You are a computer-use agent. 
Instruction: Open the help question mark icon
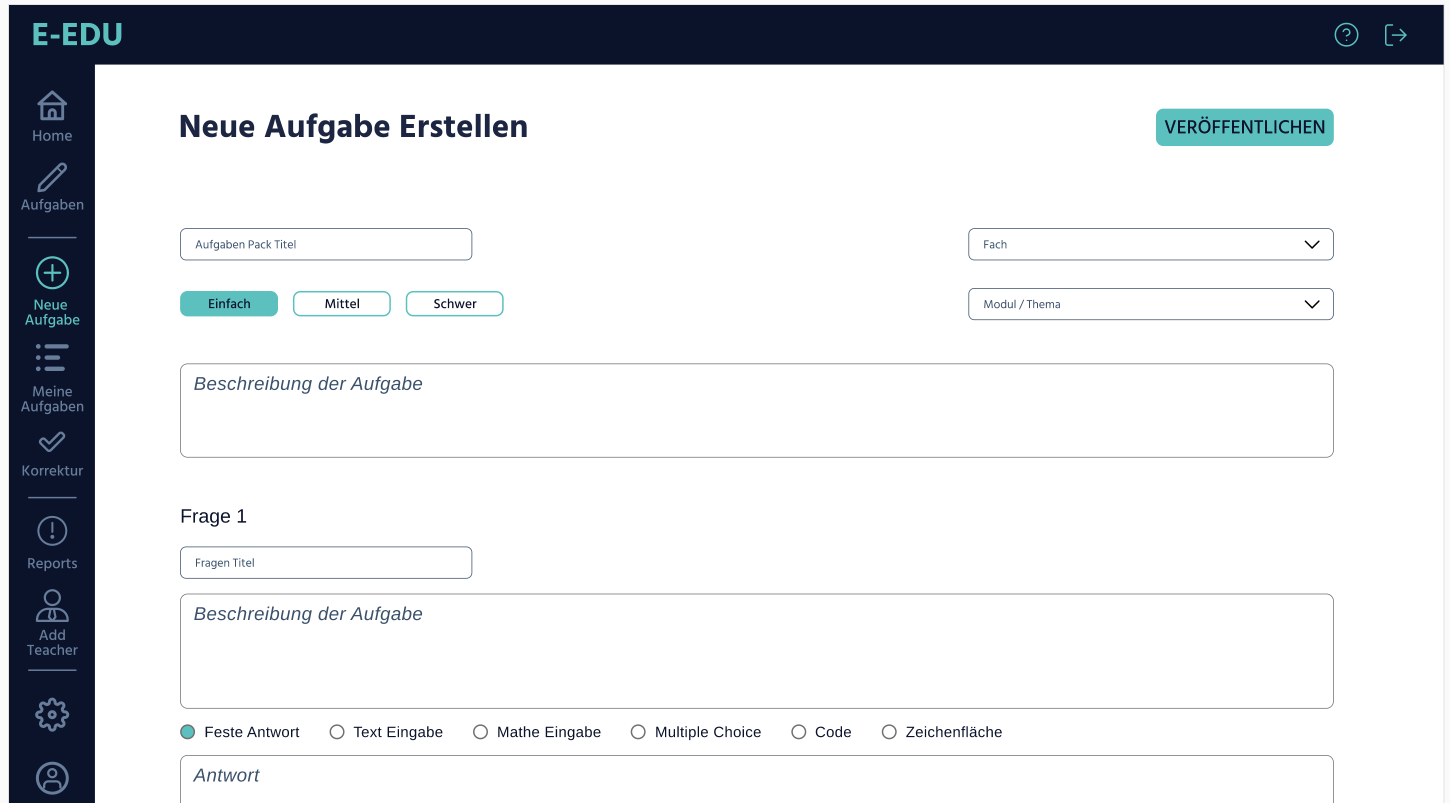tap(1346, 35)
